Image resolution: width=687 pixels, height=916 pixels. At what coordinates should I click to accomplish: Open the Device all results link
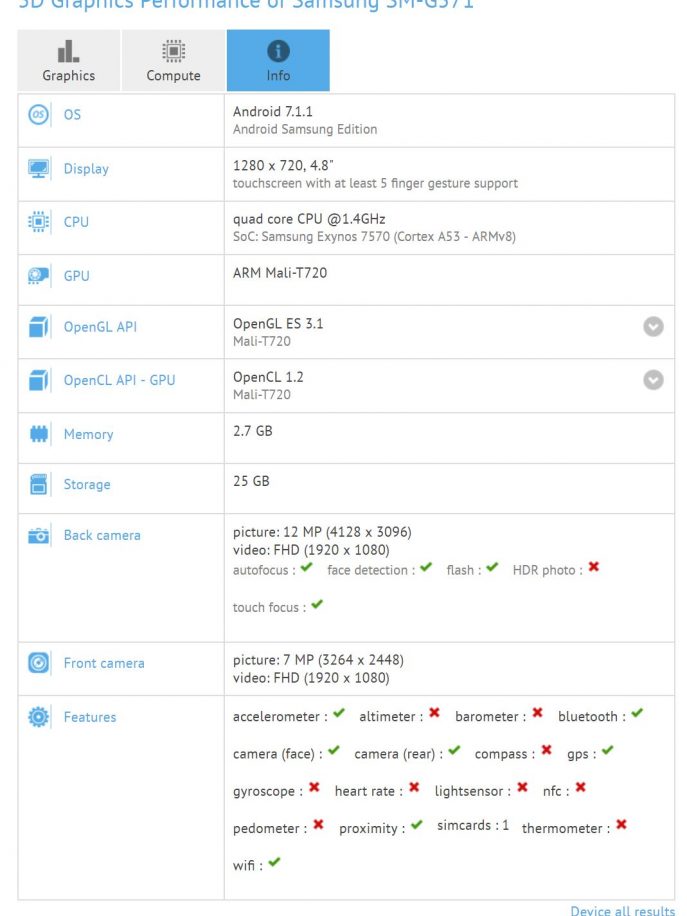tap(622, 910)
